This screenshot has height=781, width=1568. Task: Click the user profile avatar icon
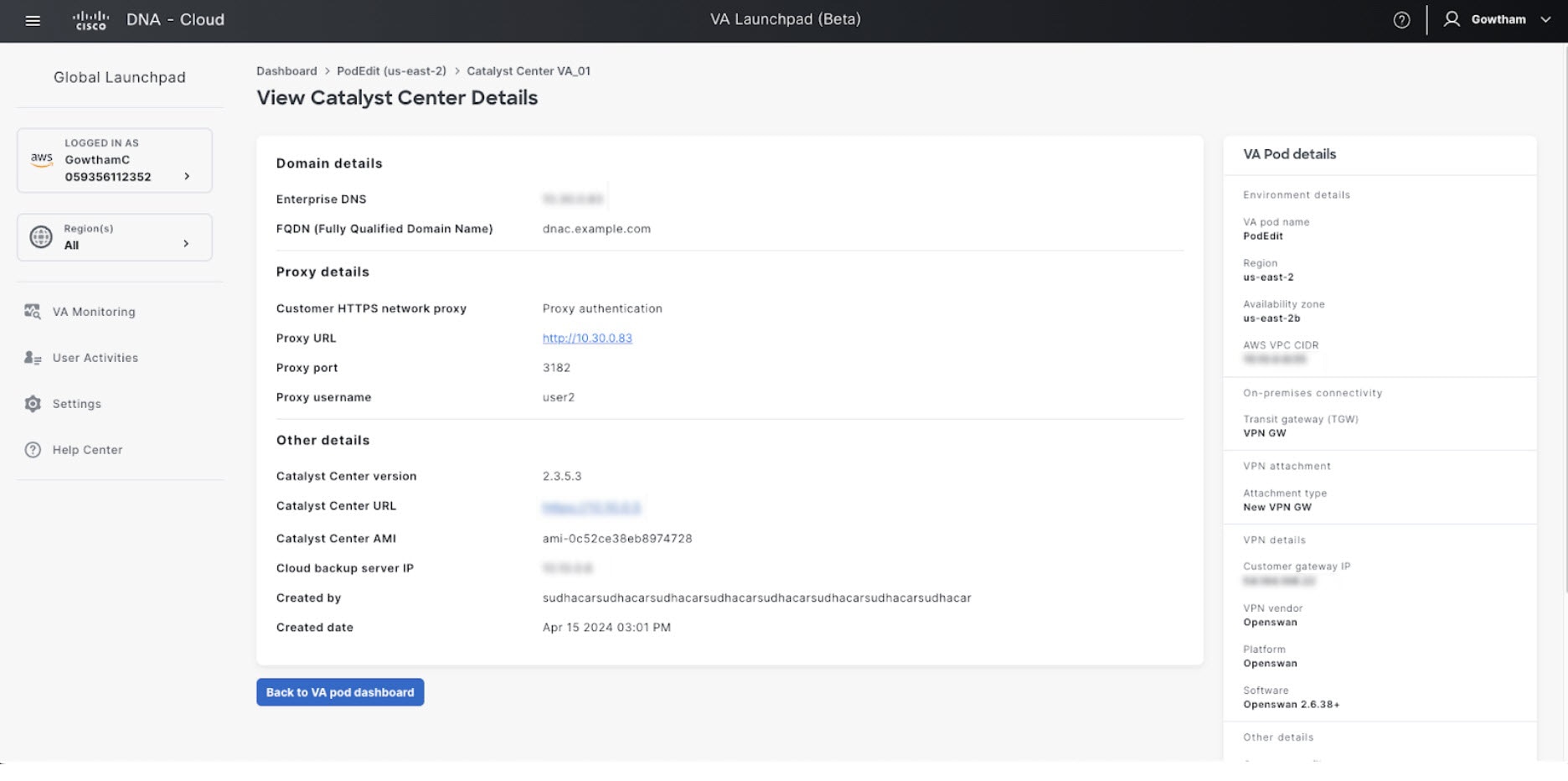click(1452, 19)
